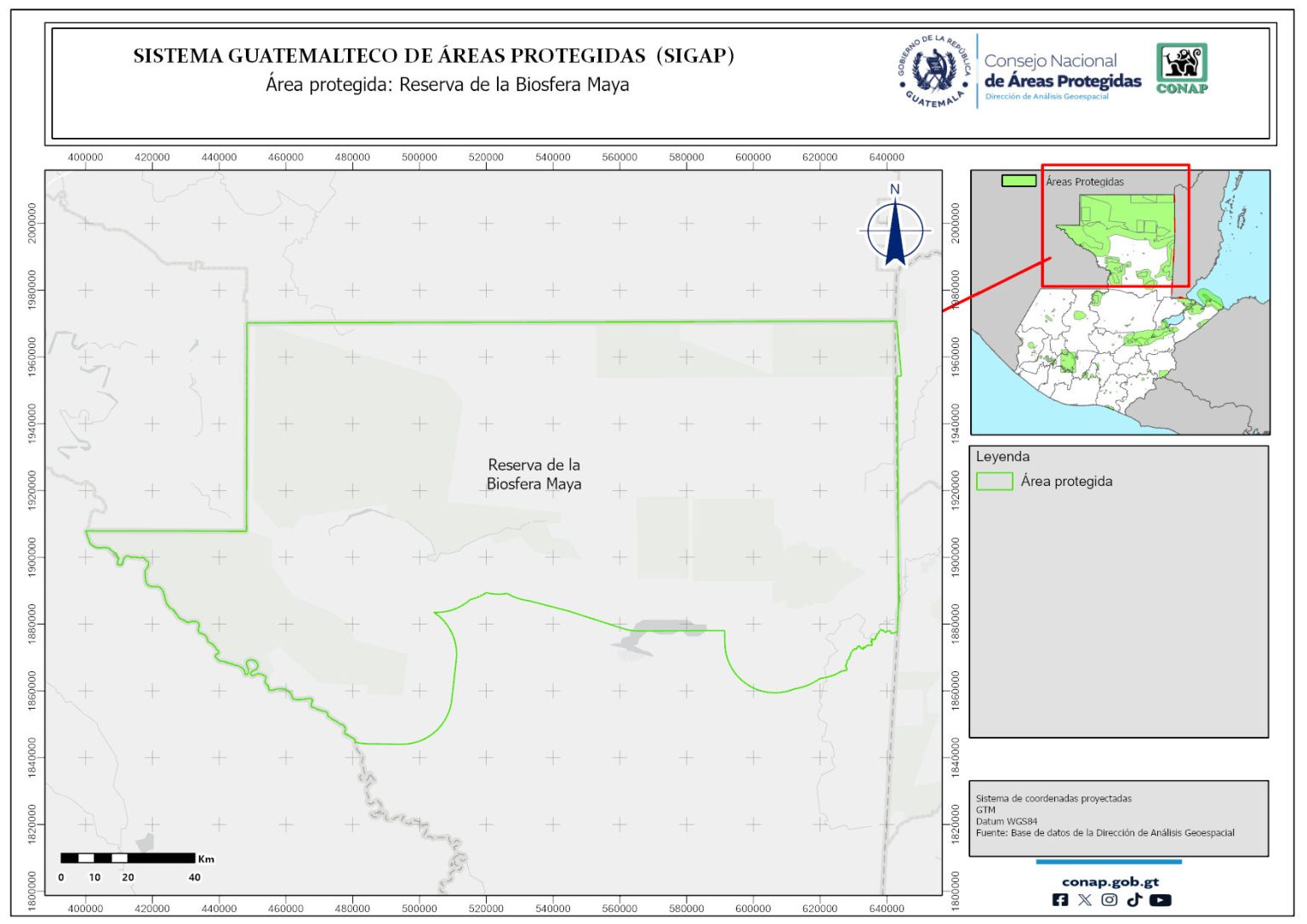Open the TikTok social icon
Image resolution: width=1307 pixels, height=924 pixels.
point(1134,900)
